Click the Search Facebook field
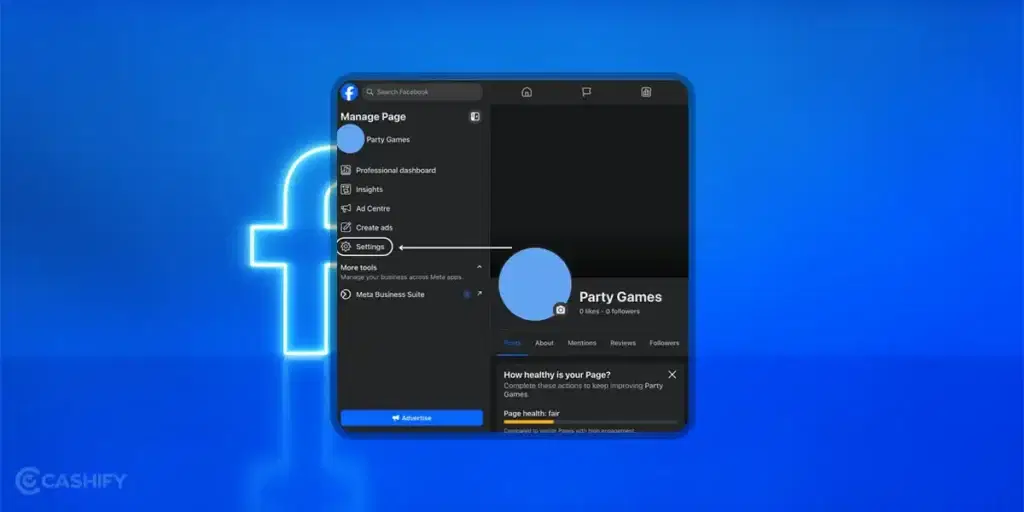1024x512 pixels. click(422, 92)
